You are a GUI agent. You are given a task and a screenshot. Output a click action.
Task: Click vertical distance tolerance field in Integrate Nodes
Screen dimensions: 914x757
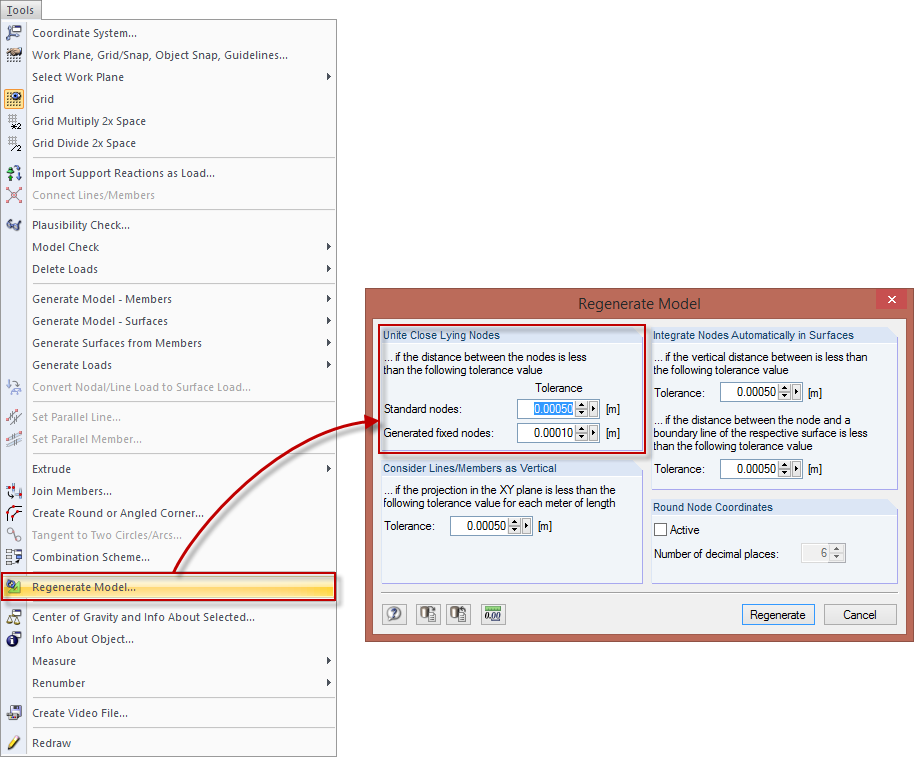[749, 392]
